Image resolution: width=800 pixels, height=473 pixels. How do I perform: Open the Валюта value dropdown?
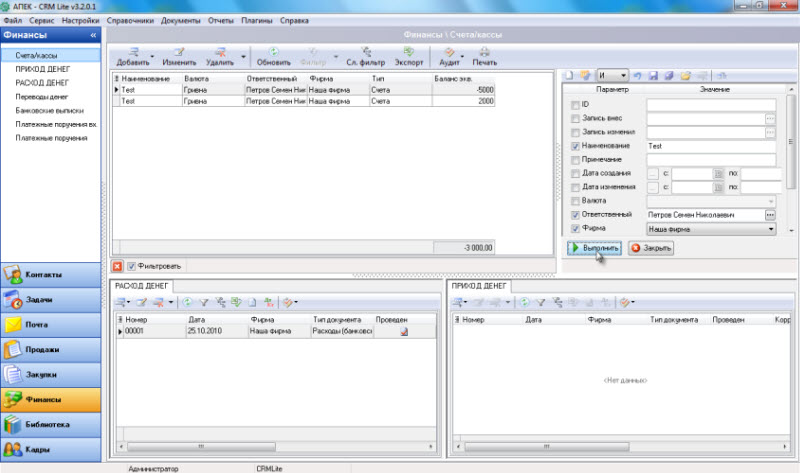(x=711, y=201)
